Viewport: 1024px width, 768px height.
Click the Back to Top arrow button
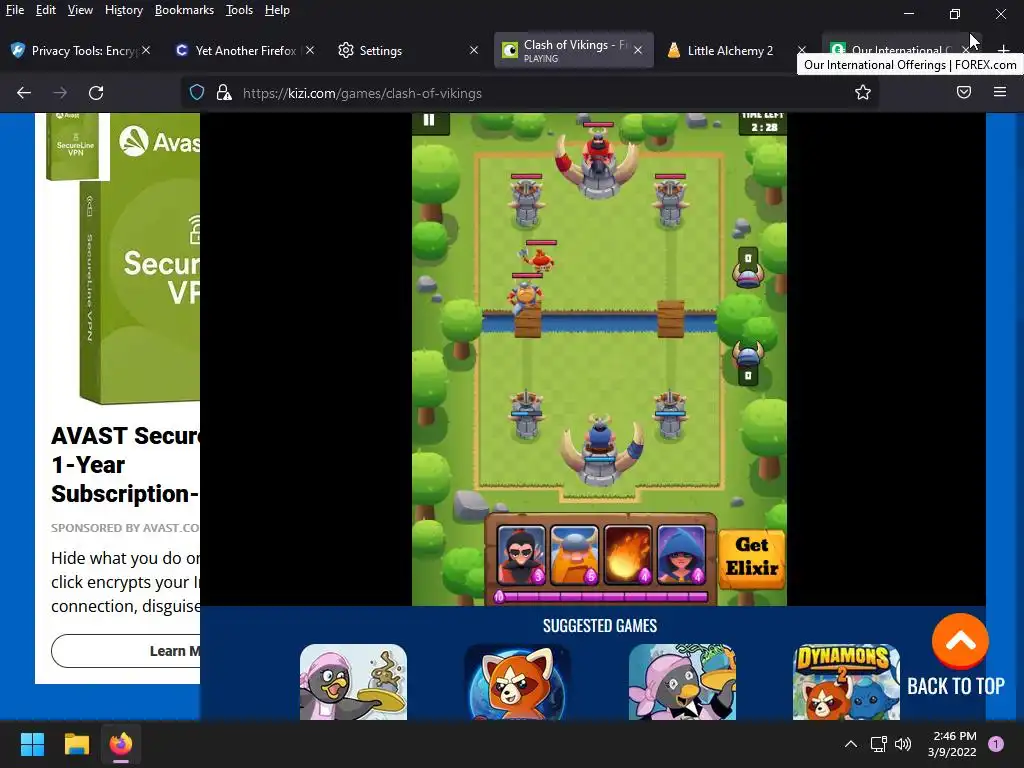coord(960,641)
